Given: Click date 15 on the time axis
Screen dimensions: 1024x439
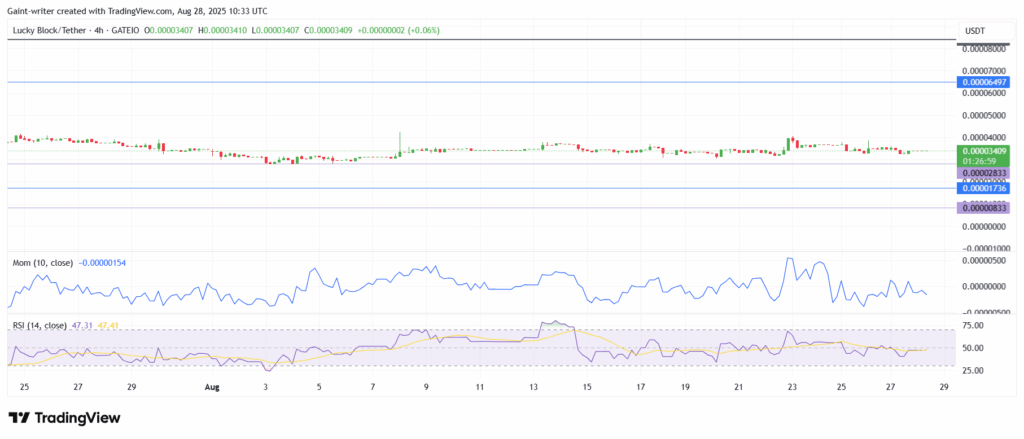Looking at the screenshot, I should click(x=587, y=387).
